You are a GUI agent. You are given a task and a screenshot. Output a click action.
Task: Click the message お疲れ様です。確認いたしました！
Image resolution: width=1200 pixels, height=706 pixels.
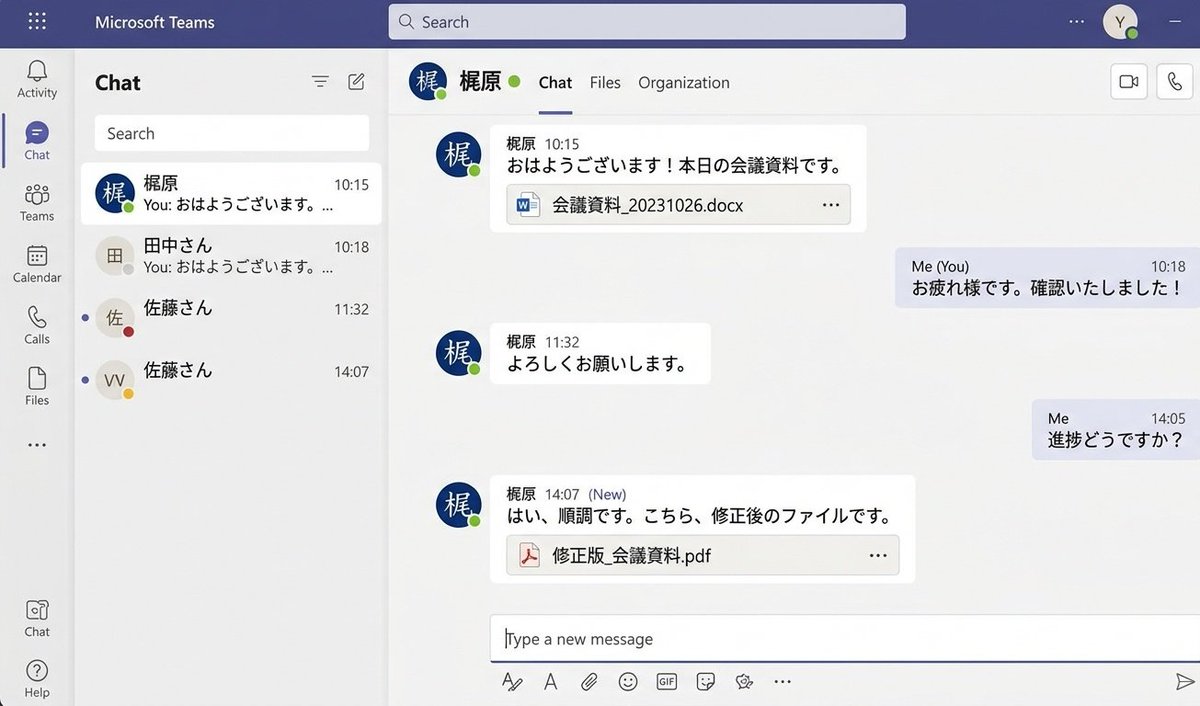pyautogui.click(x=1048, y=288)
